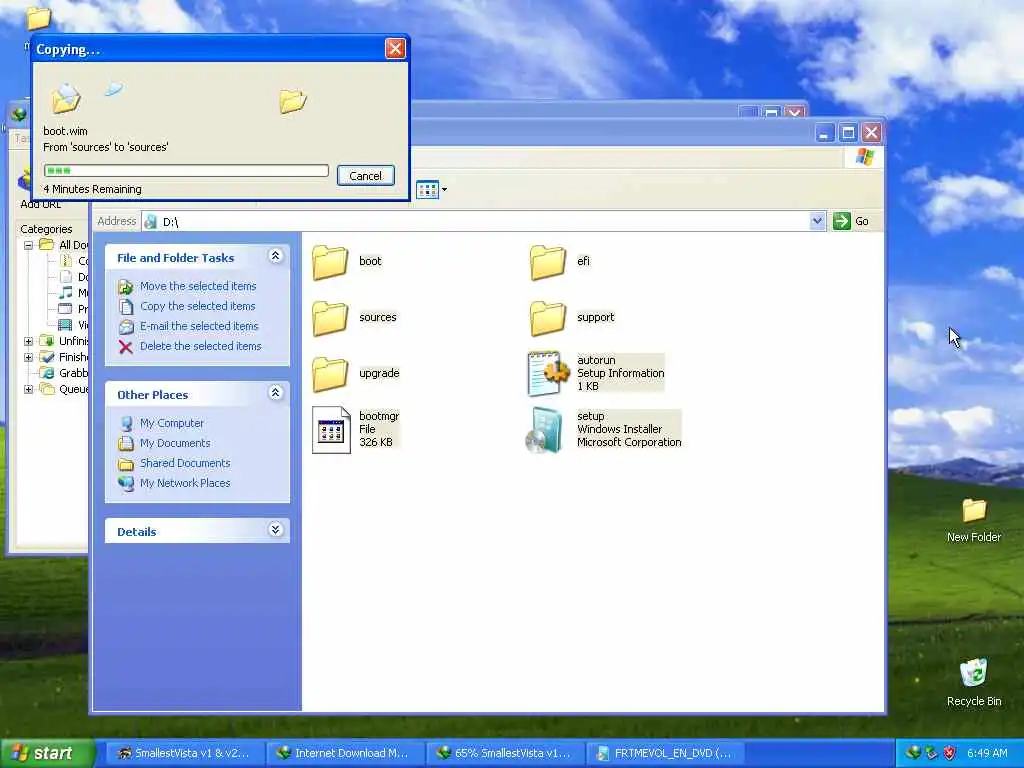Expand the Unfinished category in IDM
This screenshot has height=768, width=1024.
[x=28, y=342]
